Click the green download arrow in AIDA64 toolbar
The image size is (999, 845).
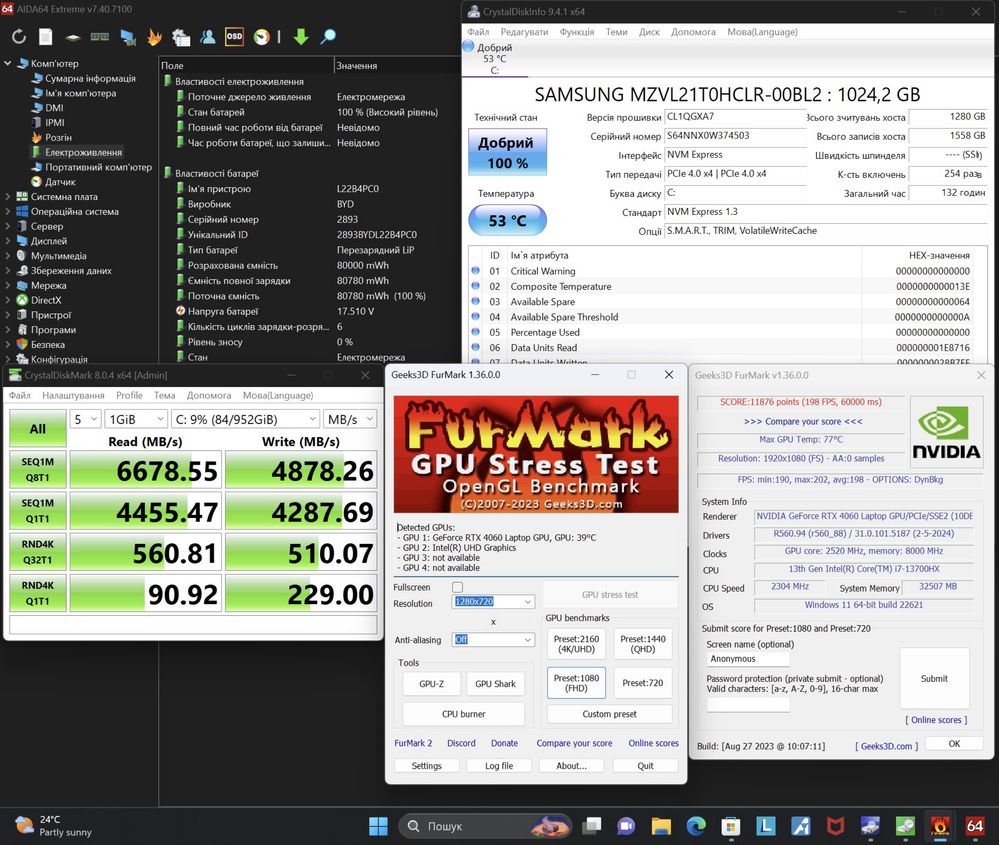coord(301,37)
